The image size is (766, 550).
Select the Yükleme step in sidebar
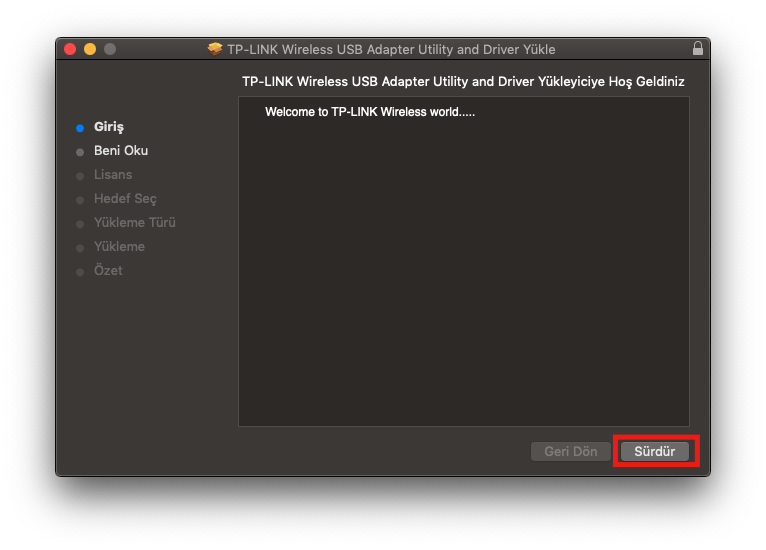point(119,247)
